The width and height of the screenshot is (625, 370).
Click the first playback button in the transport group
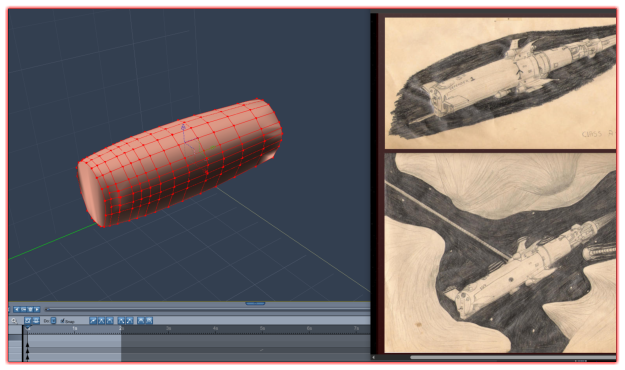[17, 309]
